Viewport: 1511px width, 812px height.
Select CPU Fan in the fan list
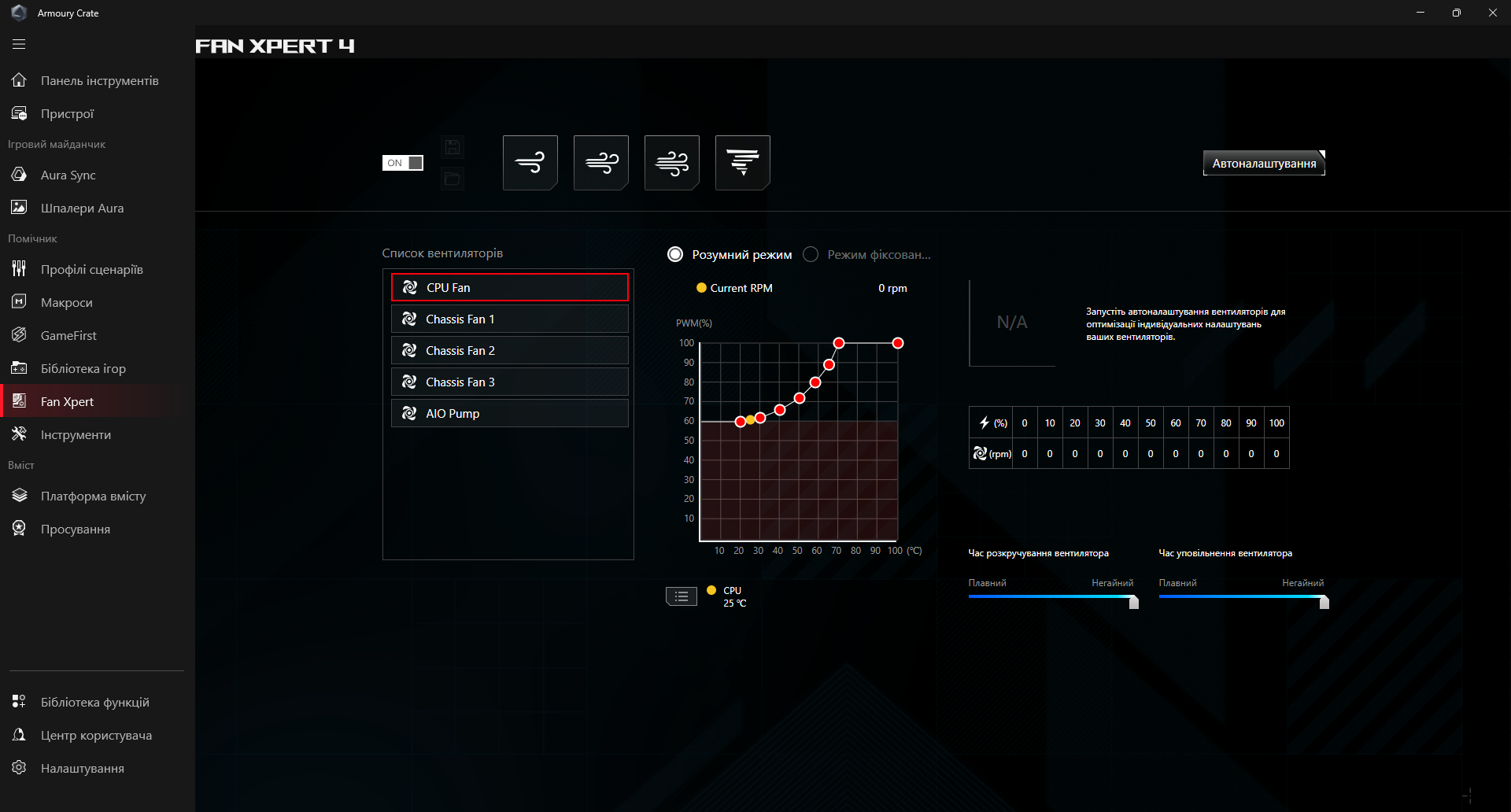point(510,287)
